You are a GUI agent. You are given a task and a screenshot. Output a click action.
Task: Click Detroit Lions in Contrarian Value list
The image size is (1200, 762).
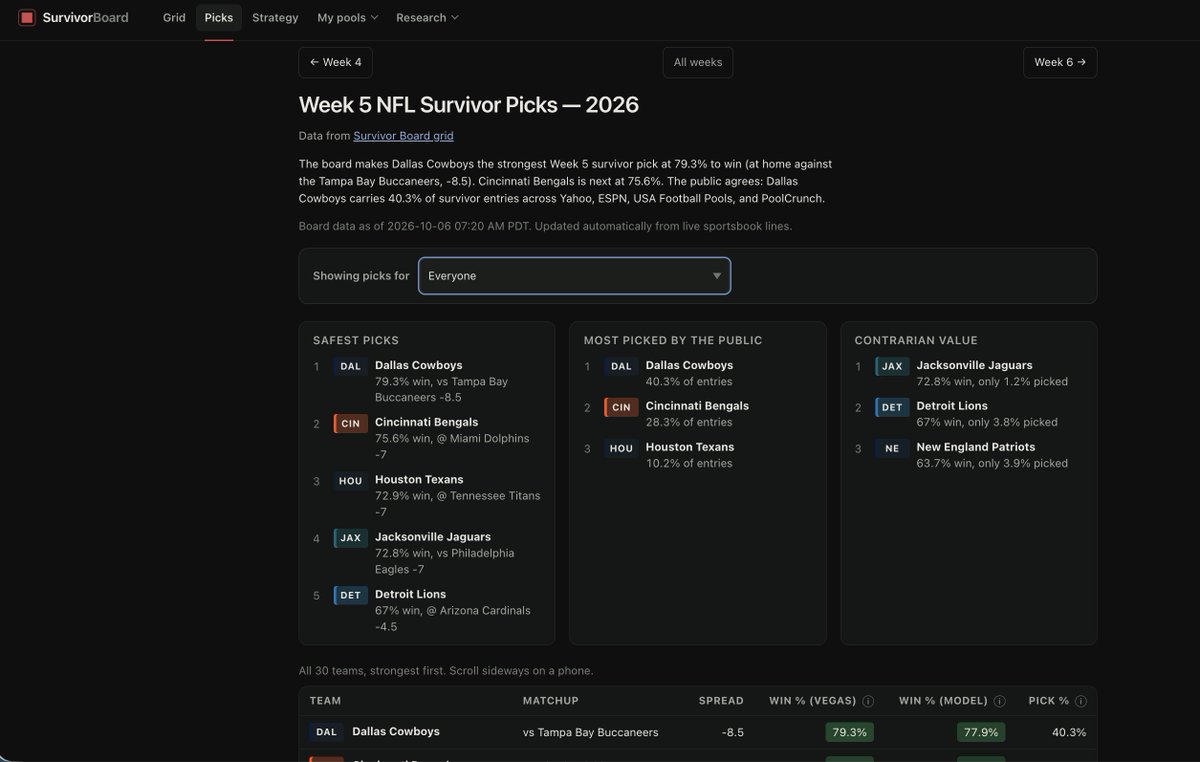coord(952,406)
